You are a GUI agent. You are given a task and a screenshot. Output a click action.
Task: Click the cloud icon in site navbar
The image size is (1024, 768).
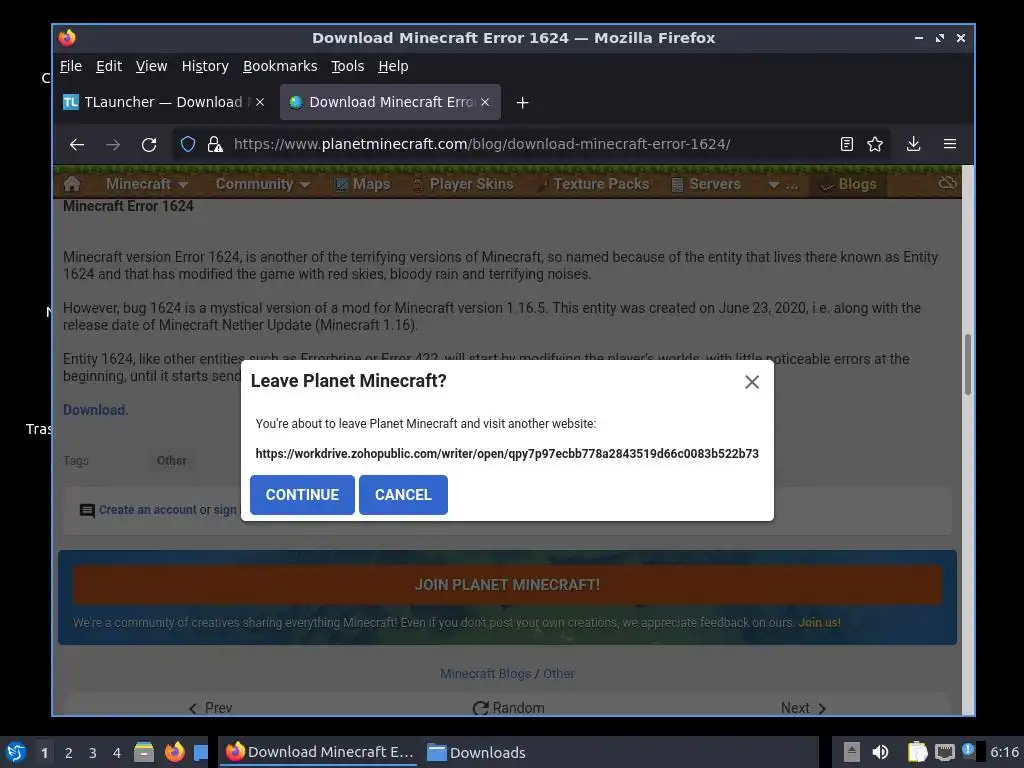[x=948, y=184]
